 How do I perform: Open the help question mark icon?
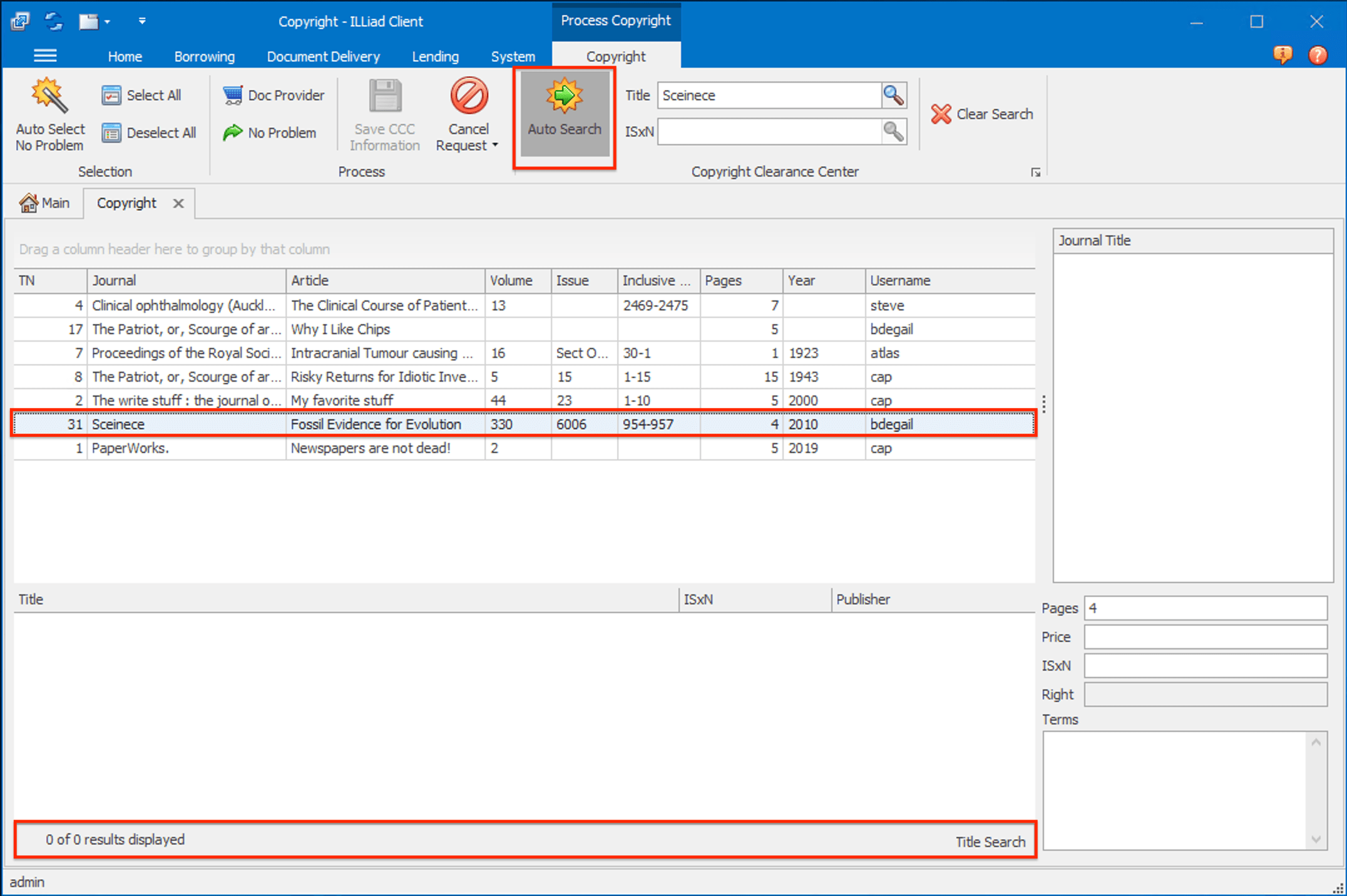1318,55
